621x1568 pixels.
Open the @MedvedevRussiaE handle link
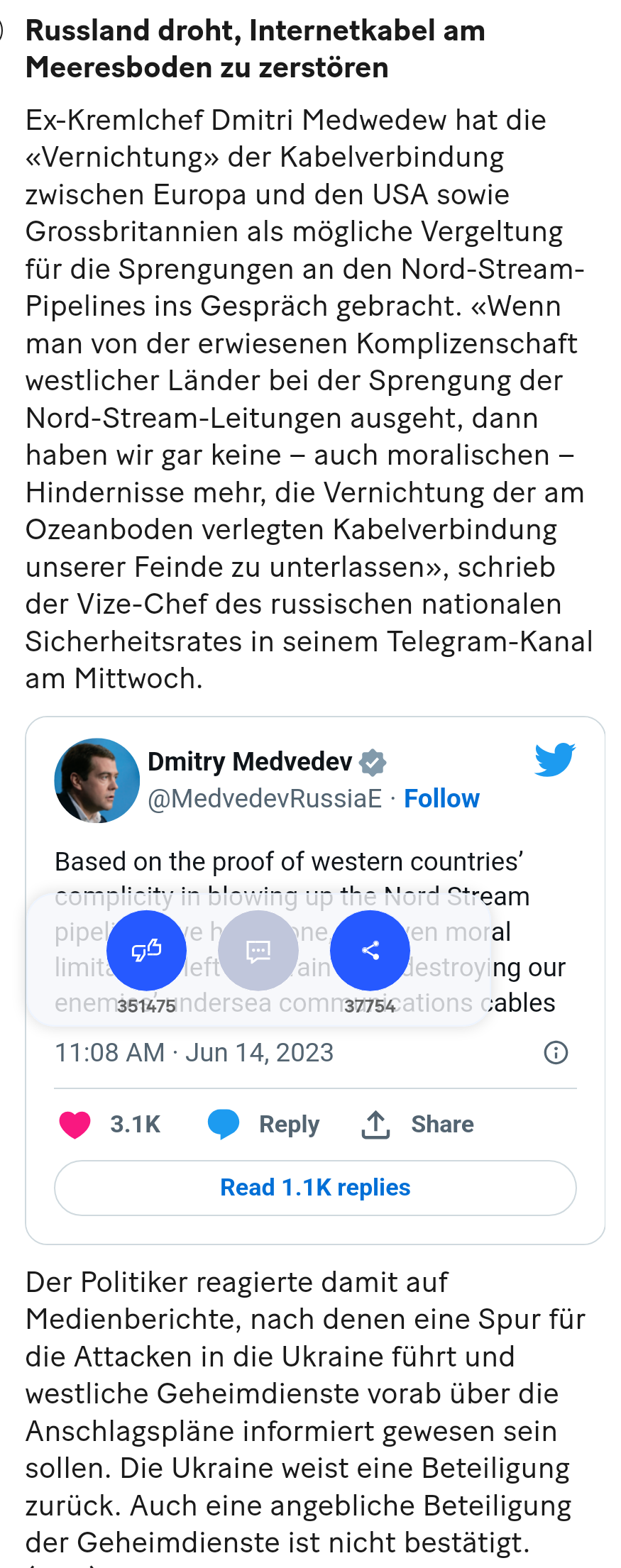click(x=265, y=799)
